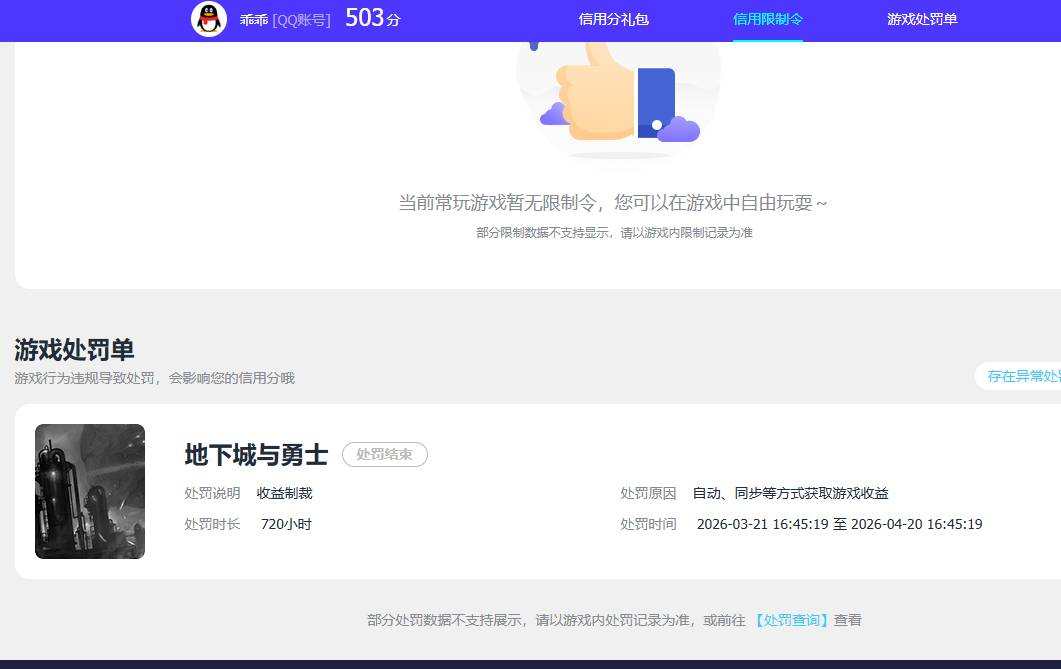The height and width of the screenshot is (669, 1061).
Task: Click the 处罚结束 status badge
Action: point(384,455)
